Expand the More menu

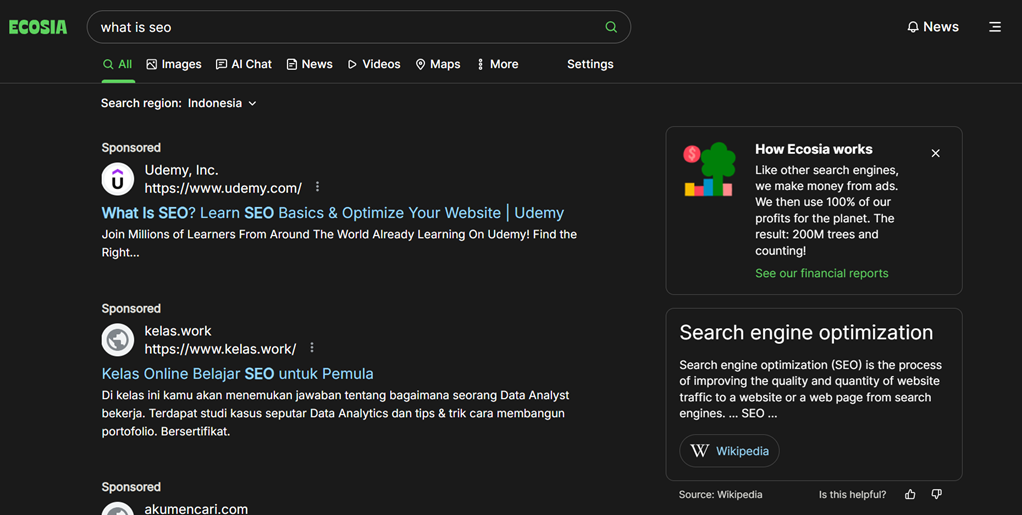(498, 64)
